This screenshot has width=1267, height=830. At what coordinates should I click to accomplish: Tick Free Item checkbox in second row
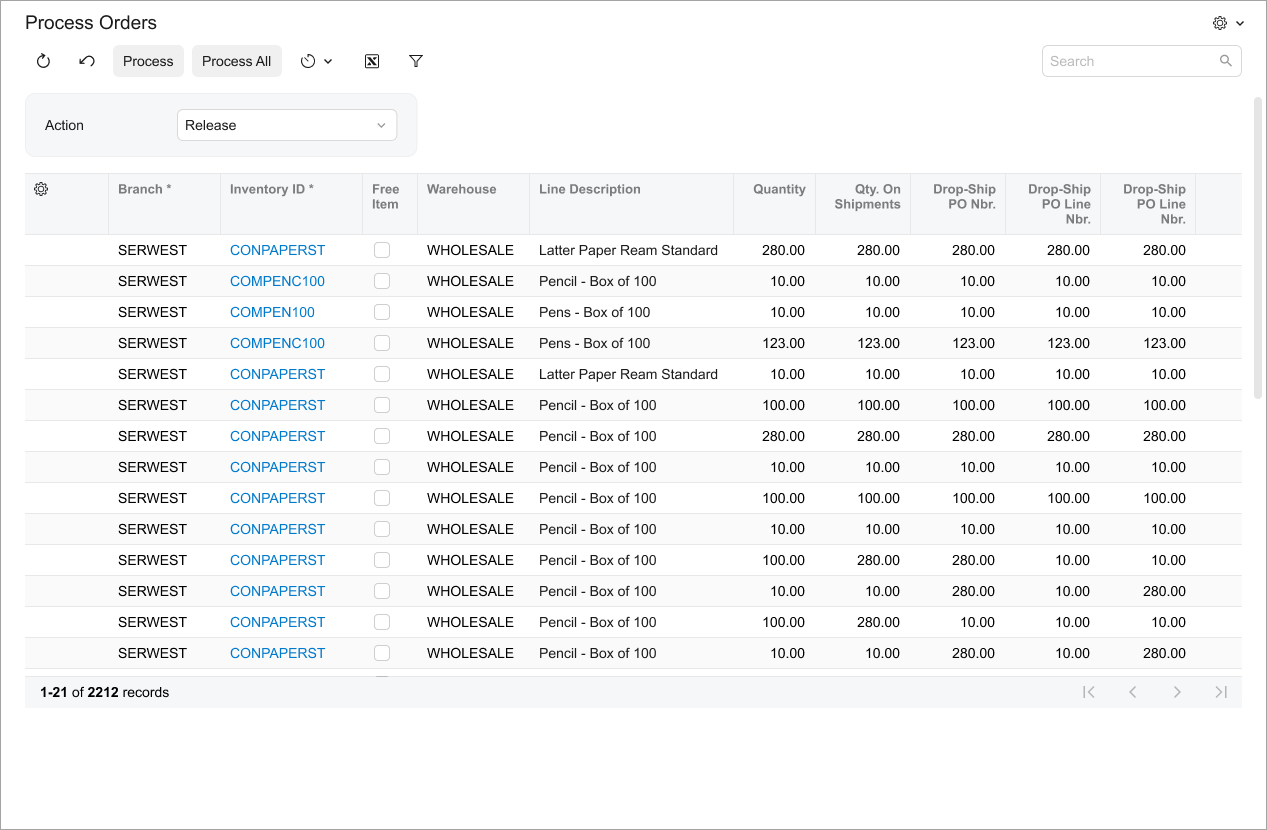pos(382,281)
